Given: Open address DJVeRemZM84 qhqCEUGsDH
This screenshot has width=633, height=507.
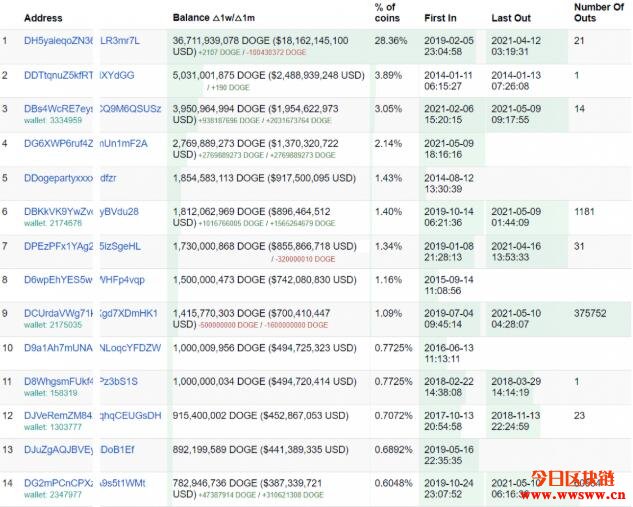Looking at the screenshot, I should coord(92,415).
